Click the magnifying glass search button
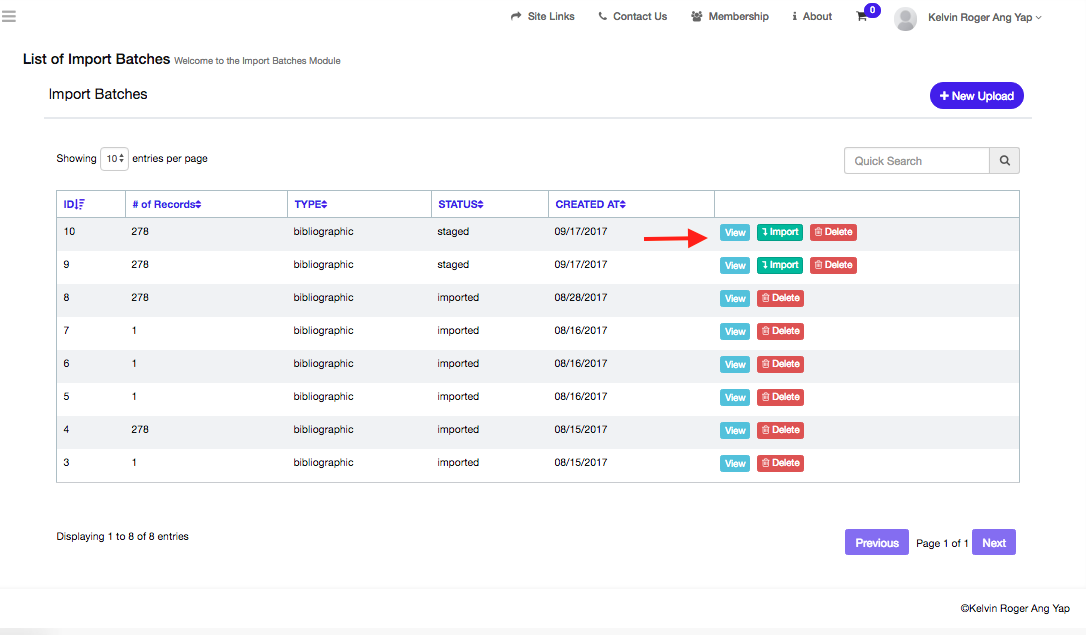The image size is (1086, 635). point(1004,161)
